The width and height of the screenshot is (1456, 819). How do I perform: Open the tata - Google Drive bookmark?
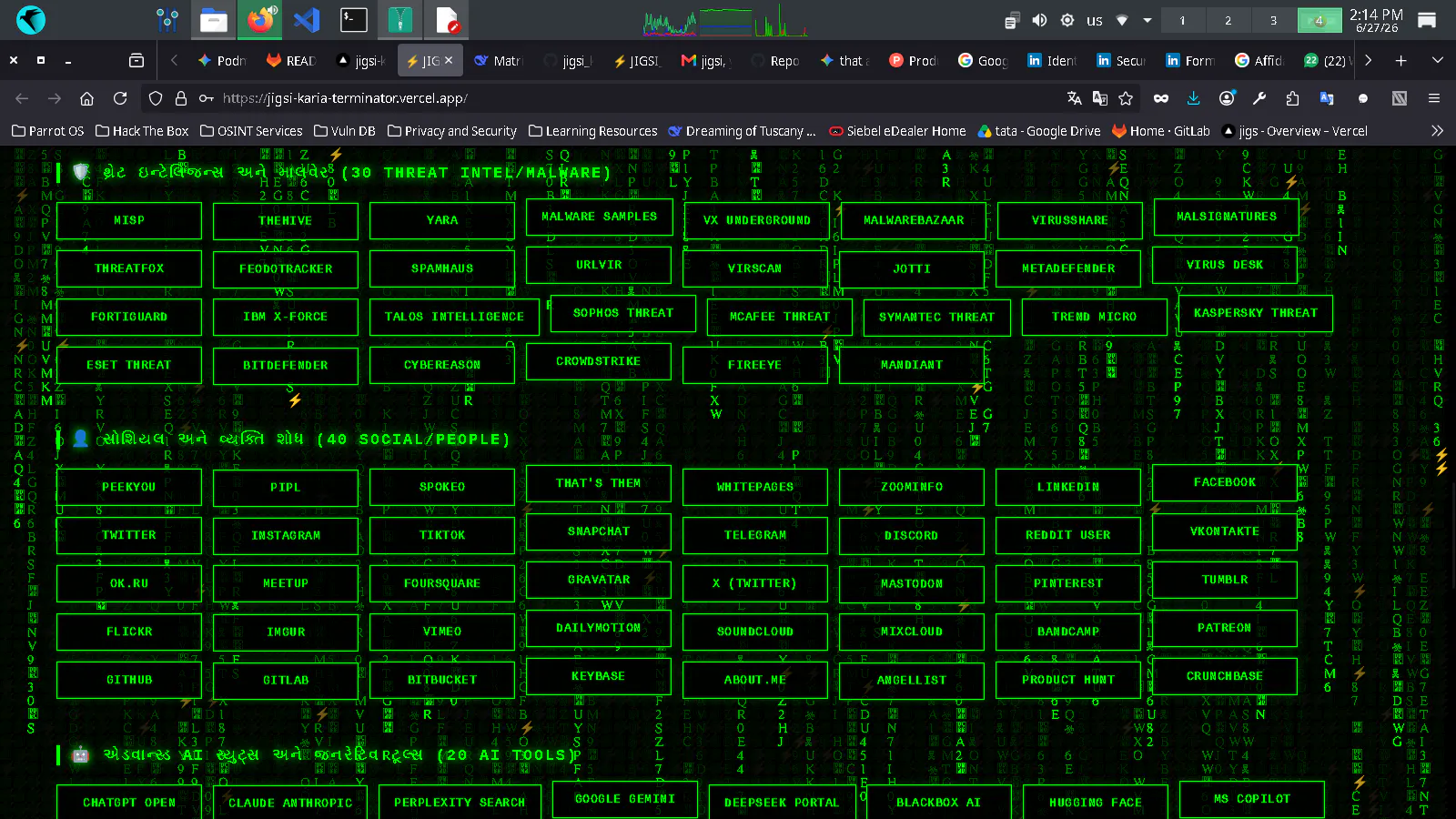1038,131
